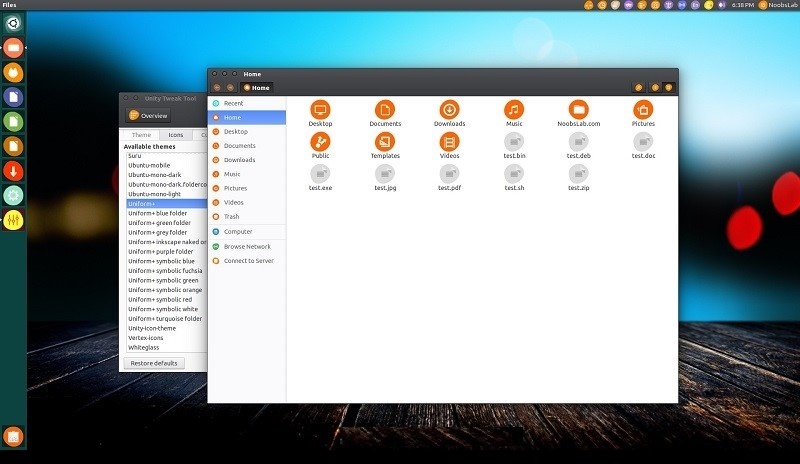Click the Restore defaults button
Image resolution: width=800 pixels, height=464 pixels.
(x=154, y=363)
